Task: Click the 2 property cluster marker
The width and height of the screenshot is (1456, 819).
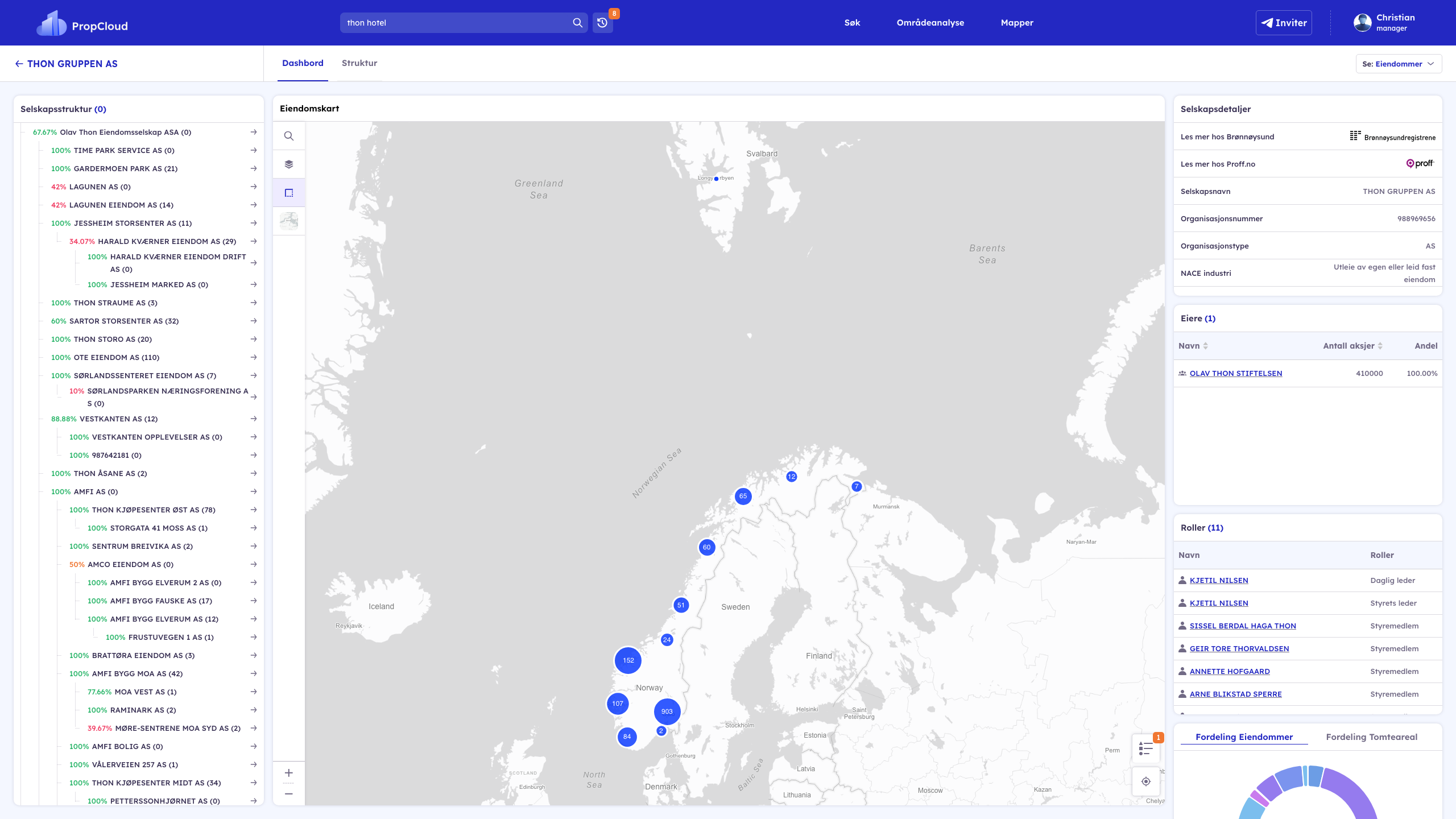Action: (x=661, y=731)
